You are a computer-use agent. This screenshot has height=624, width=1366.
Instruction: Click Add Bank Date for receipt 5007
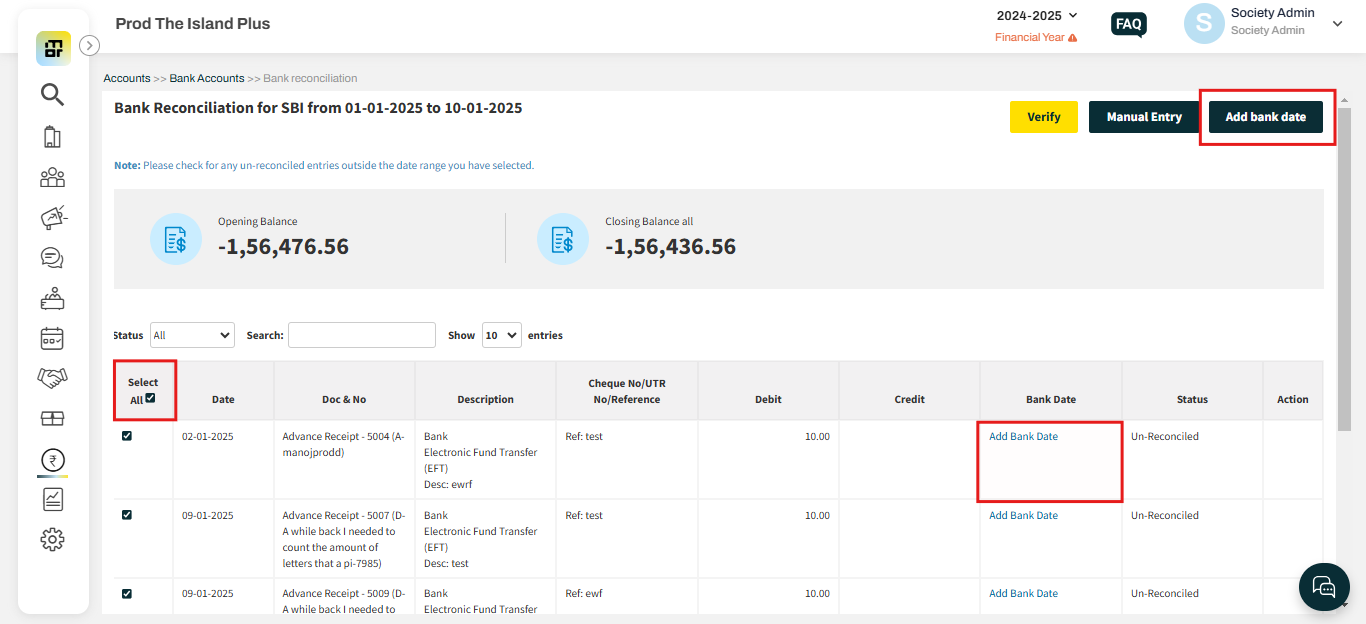(x=1023, y=515)
